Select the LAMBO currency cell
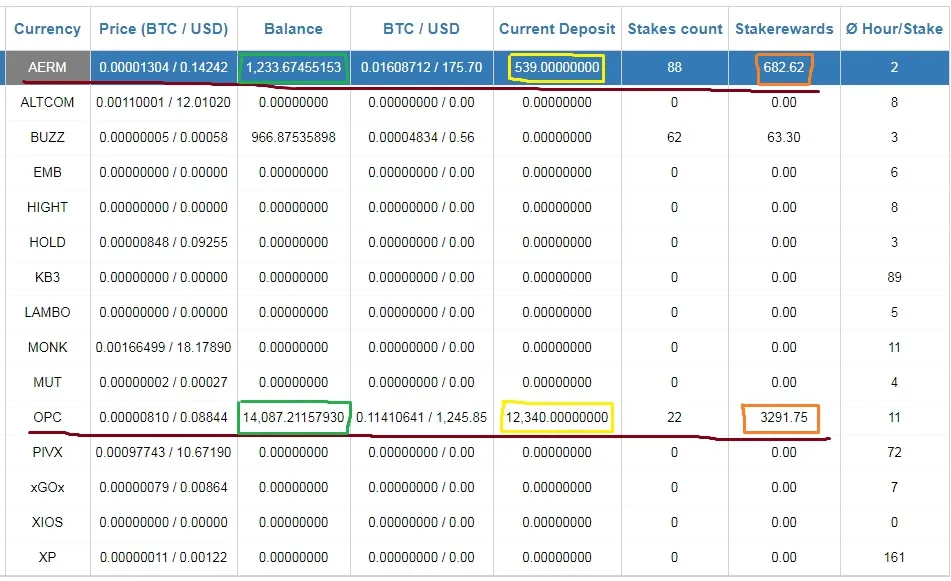951x581 pixels. point(47,312)
